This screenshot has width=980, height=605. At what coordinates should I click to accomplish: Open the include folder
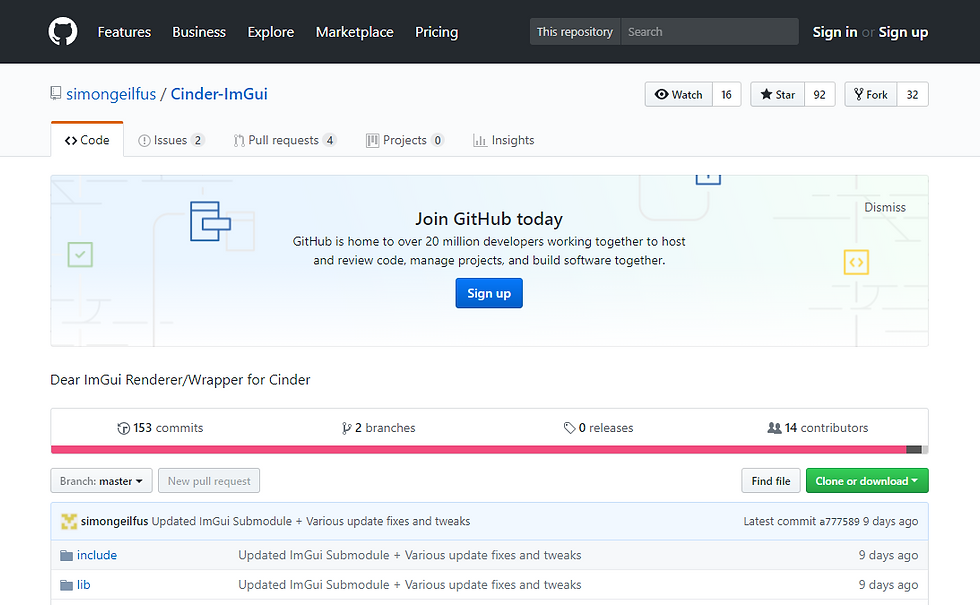pyautogui.click(x=97, y=555)
